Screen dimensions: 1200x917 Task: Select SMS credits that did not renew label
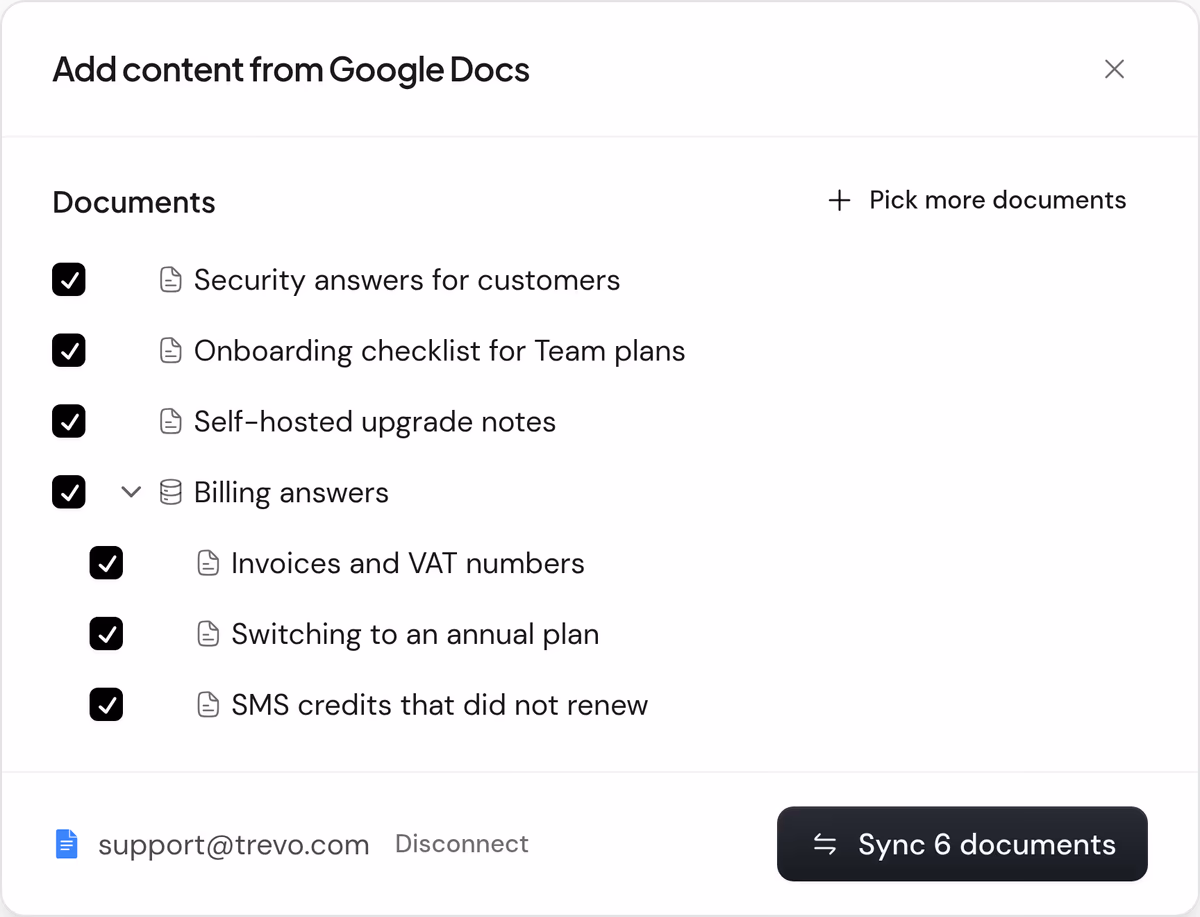(x=440, y=705)
